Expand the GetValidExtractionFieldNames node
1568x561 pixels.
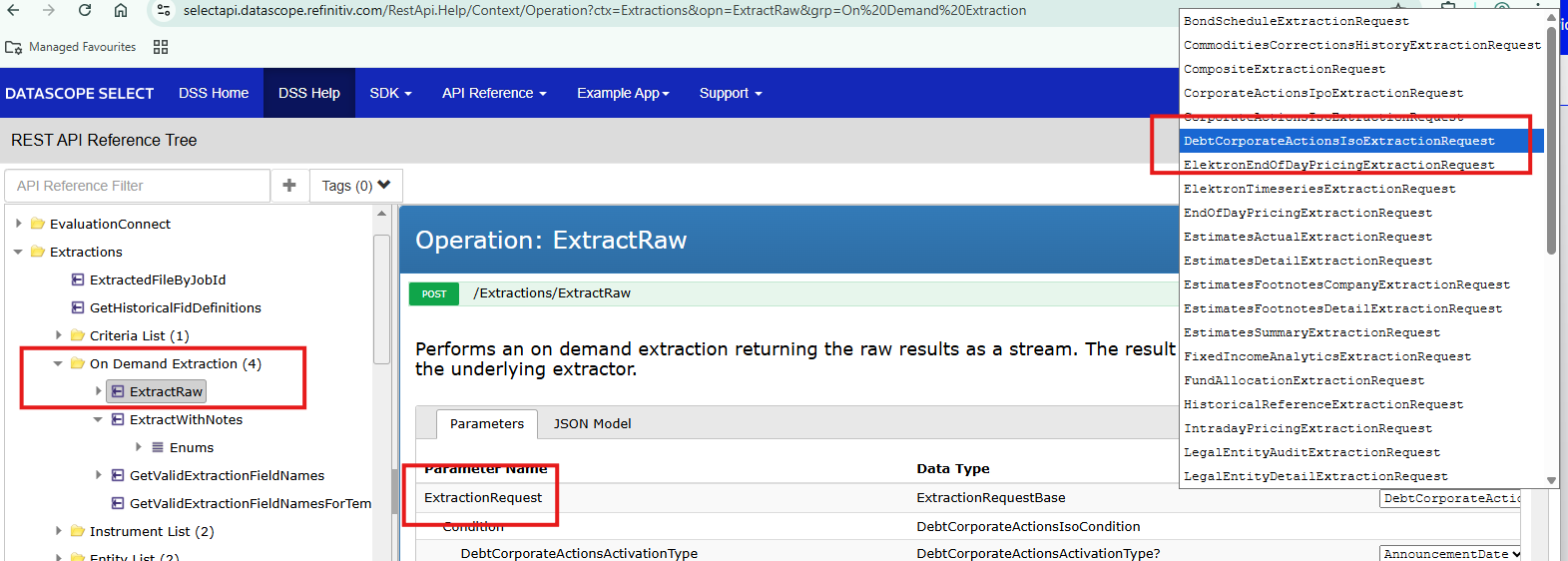[x=99, y=475]
